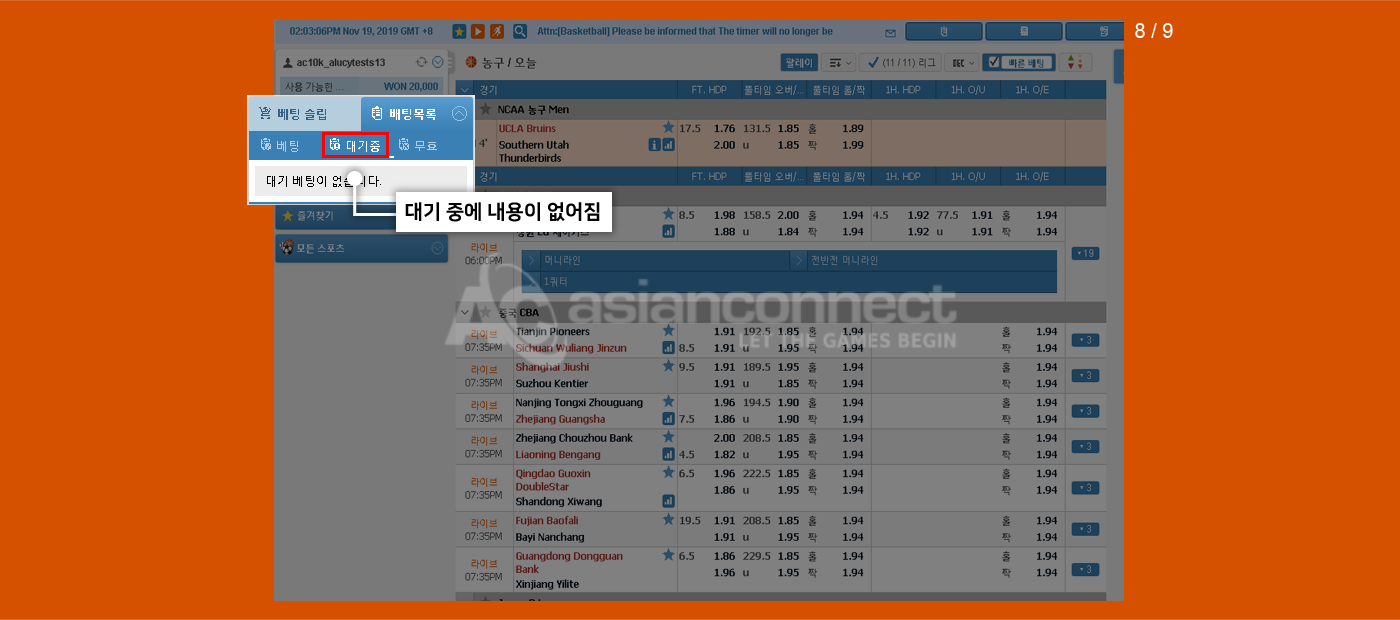Open the 즐겨찾기 favorites section
Viewport: 1400px width, 620px height.
(361, 215)
